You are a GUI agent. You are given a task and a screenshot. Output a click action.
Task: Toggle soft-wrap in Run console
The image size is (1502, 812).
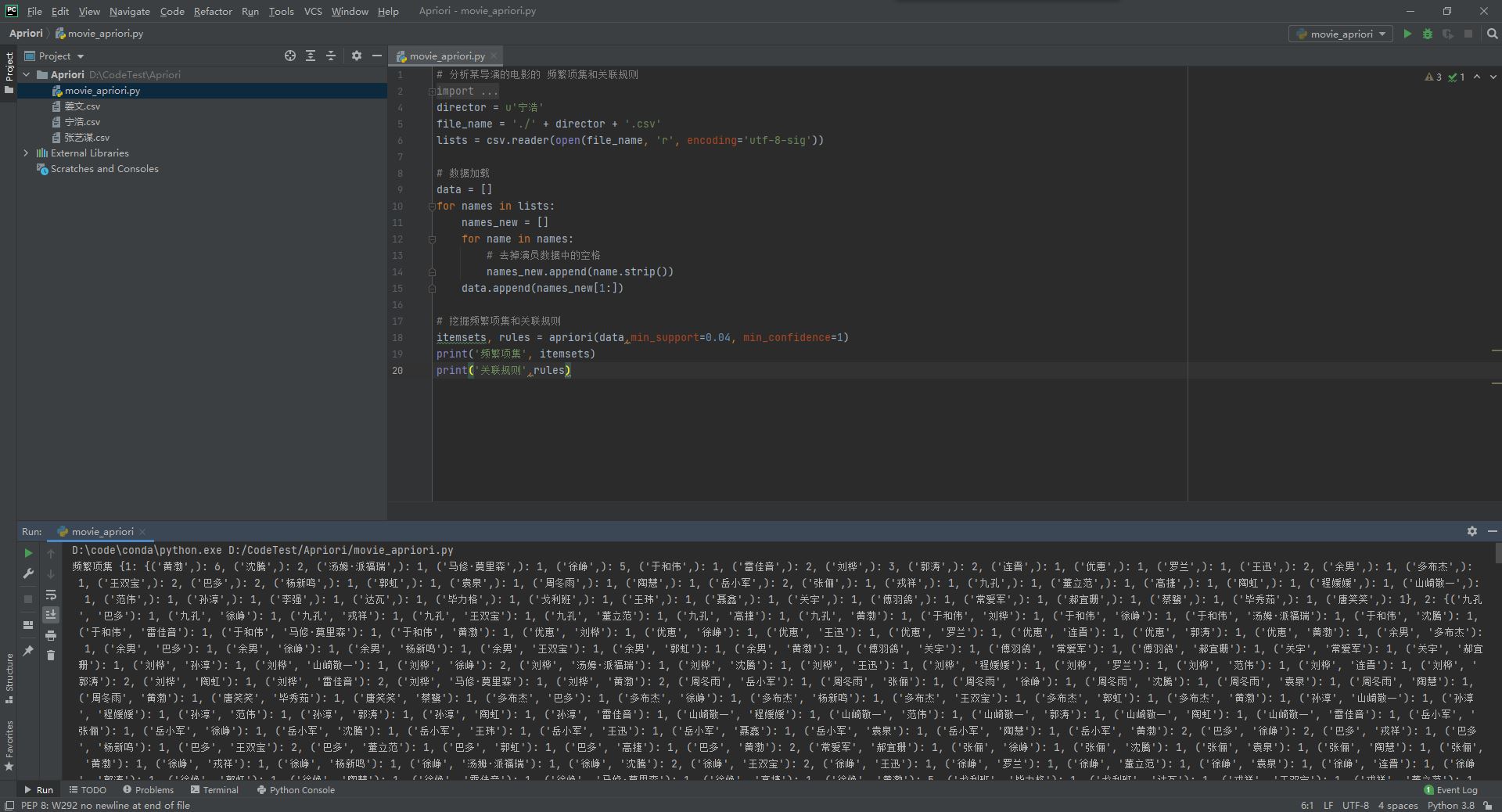click(51, 595)
